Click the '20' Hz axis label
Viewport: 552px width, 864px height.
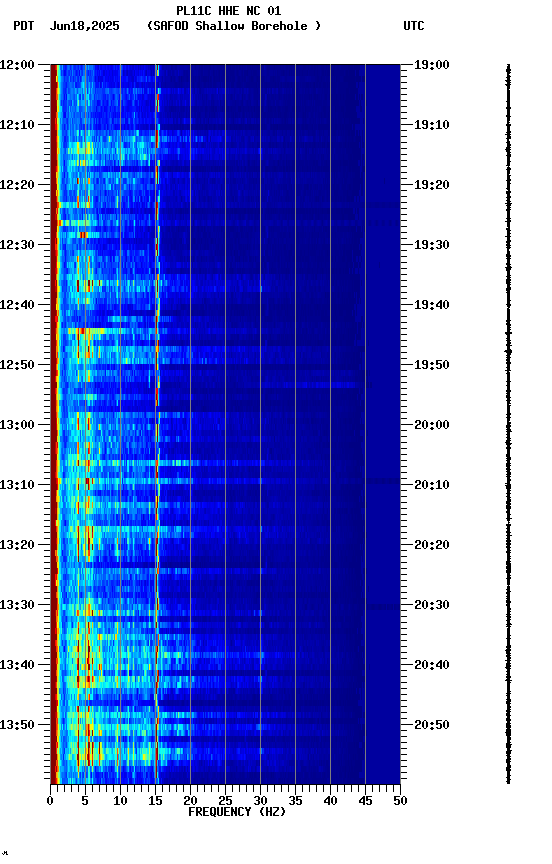190,801
